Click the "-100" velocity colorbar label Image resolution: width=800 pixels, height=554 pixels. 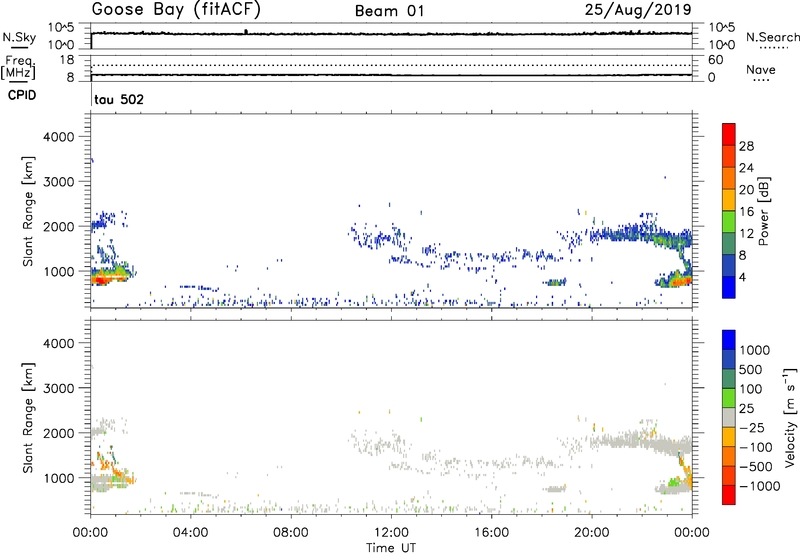[755, 447]
